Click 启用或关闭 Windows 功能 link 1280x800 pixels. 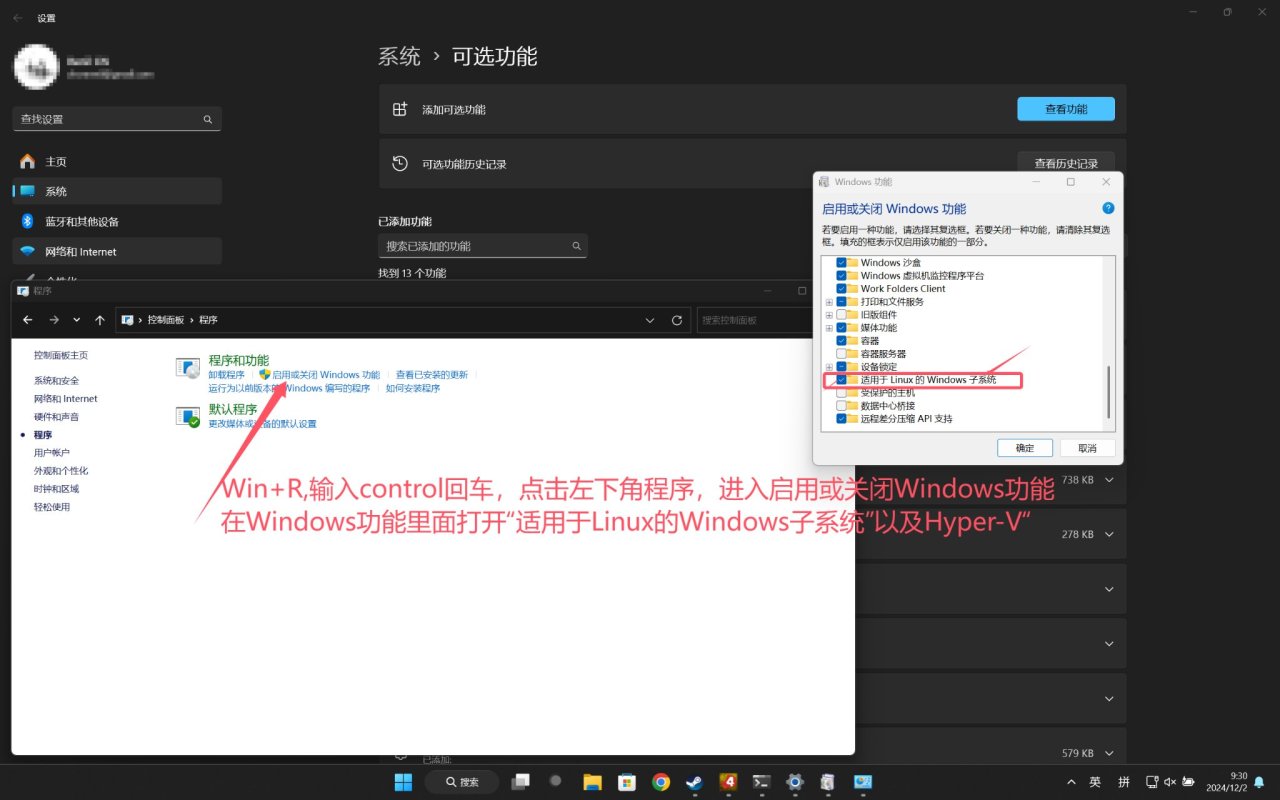326,375
